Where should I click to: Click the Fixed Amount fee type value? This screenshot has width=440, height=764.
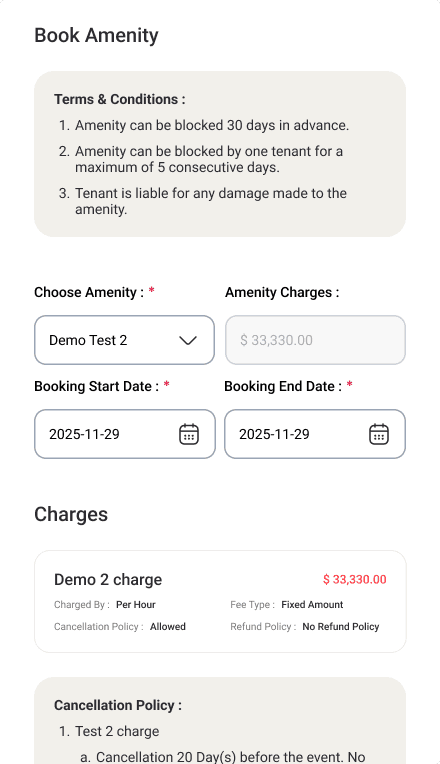point(312,605)
